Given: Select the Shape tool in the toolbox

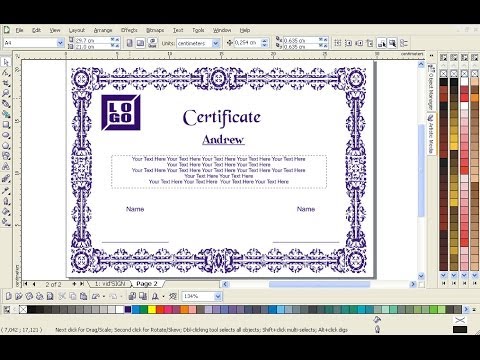Looking at the screenshot, I should tap(6, 73).
